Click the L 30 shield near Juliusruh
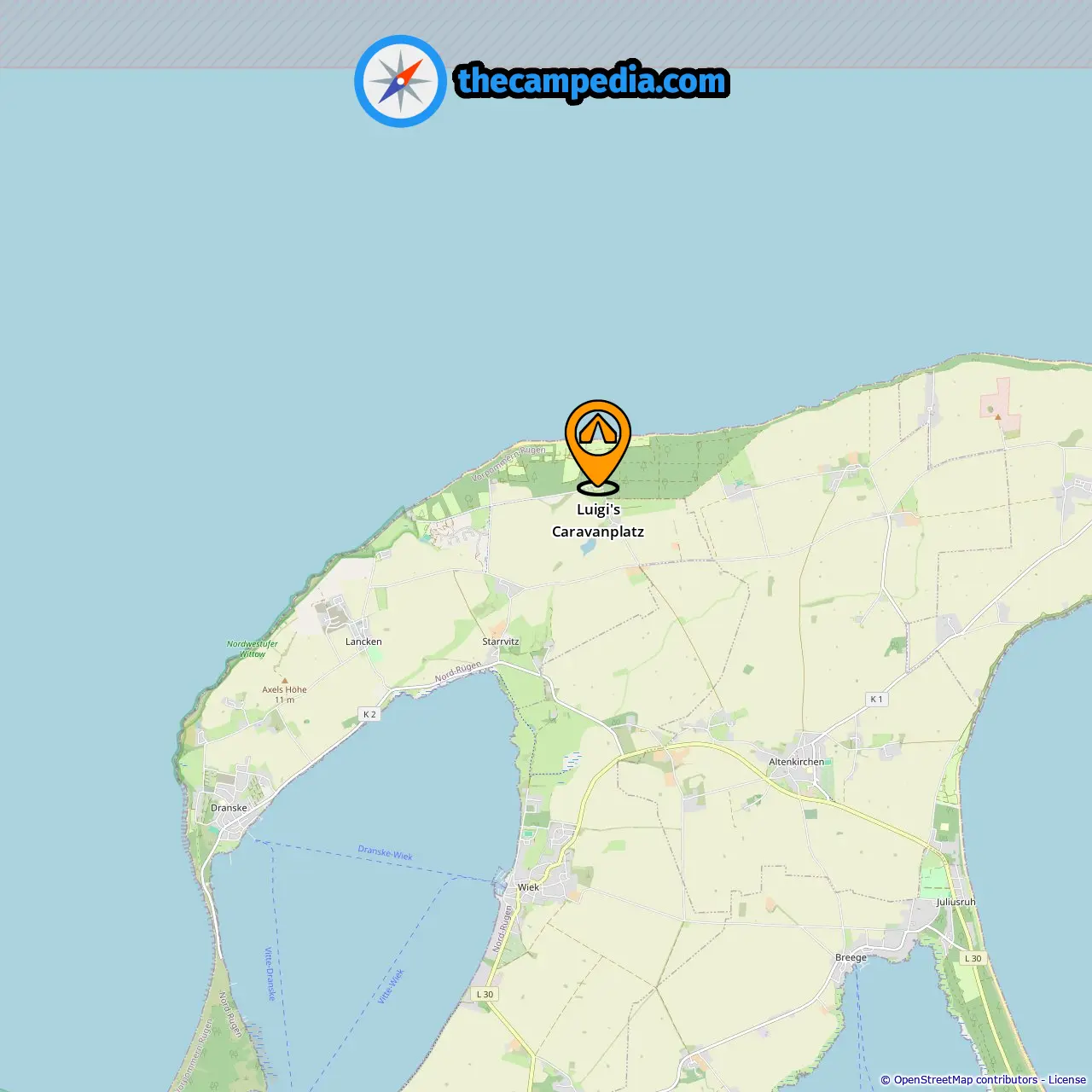Screen dimensions: 1092x1092 [x=973, y=958]
